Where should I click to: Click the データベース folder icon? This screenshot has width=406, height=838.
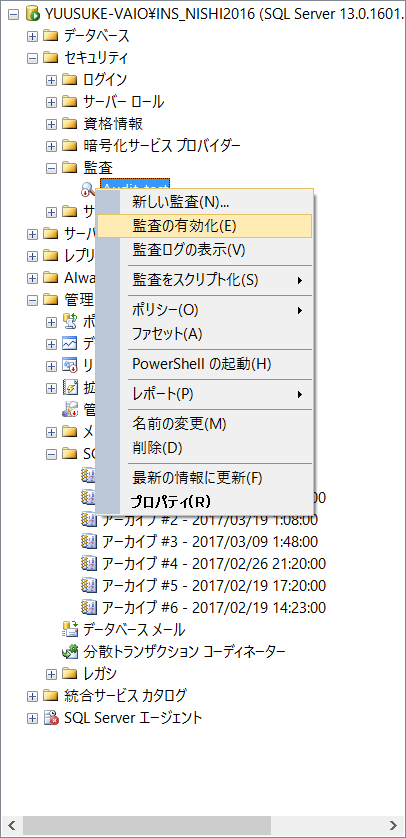click(50, 36)
